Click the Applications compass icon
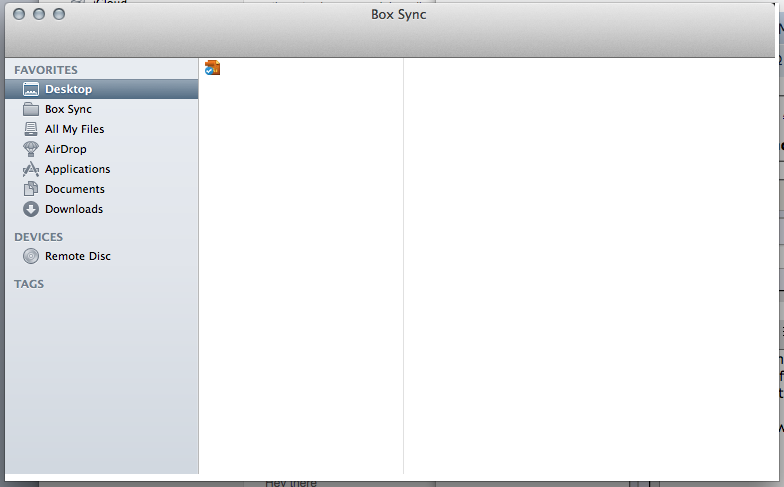The width and height of the screenshot is (784, 487). (30, 170)
